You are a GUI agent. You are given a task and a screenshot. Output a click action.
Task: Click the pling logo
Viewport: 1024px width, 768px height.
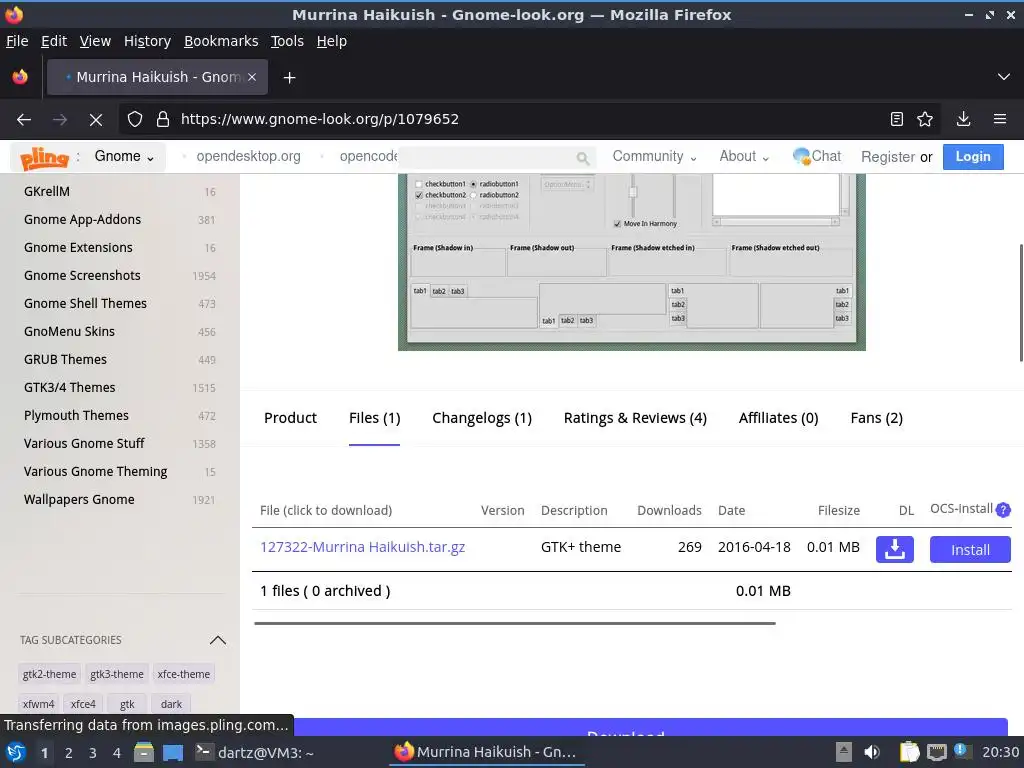pyautogui.click(x=44, y=157)
